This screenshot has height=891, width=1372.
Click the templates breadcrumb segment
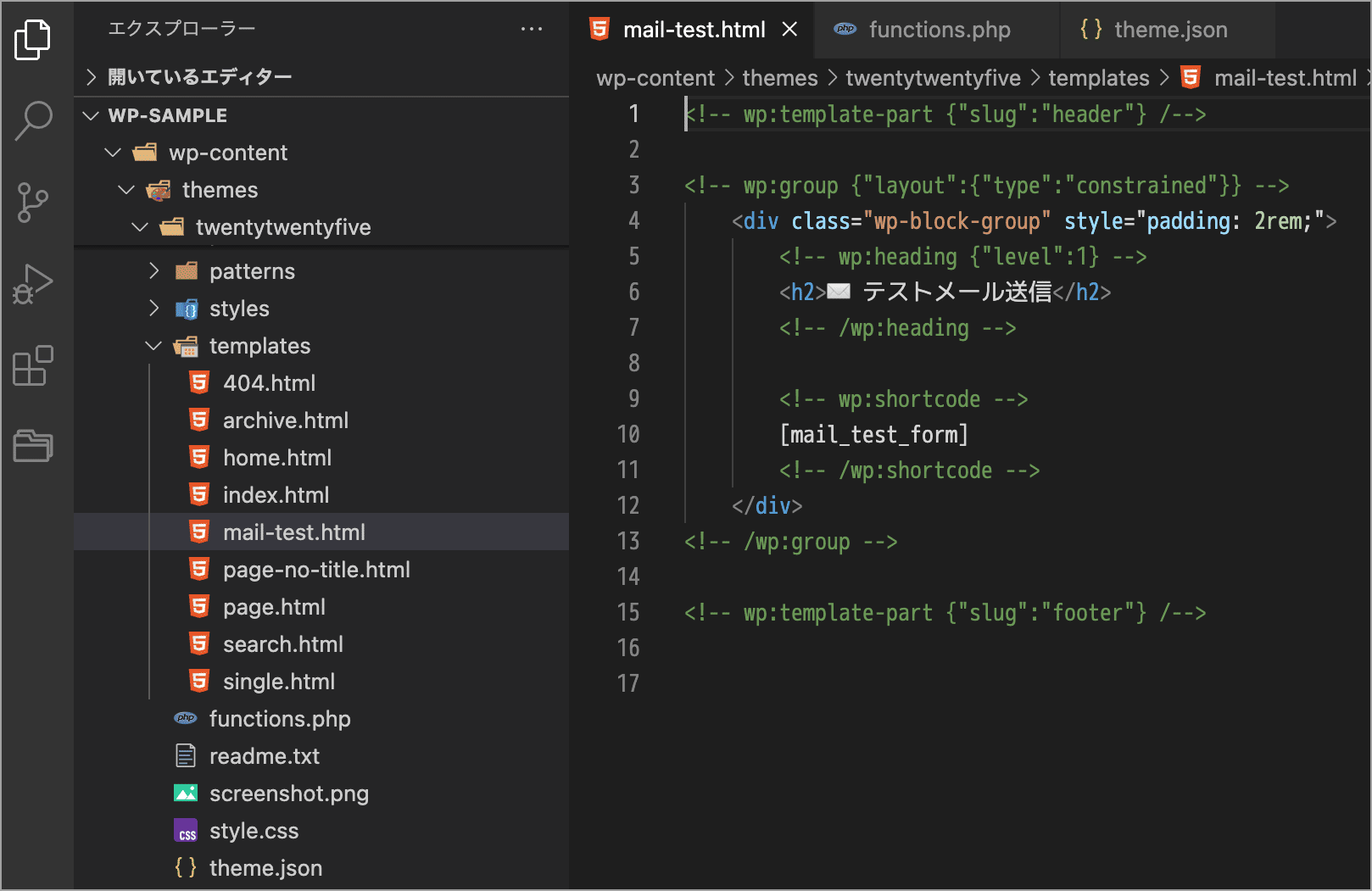point(1098,78)
